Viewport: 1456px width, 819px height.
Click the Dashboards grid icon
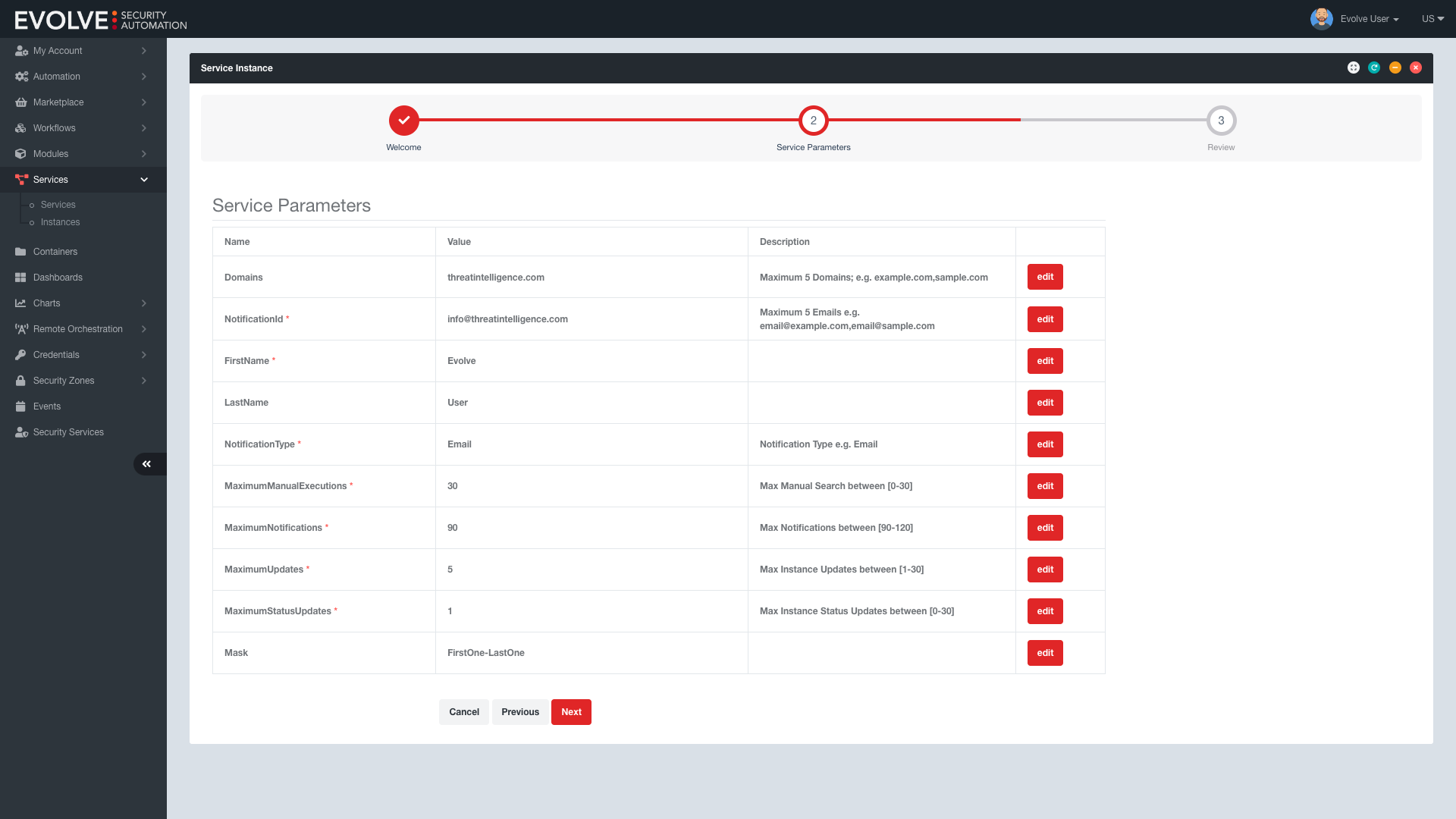20,278
